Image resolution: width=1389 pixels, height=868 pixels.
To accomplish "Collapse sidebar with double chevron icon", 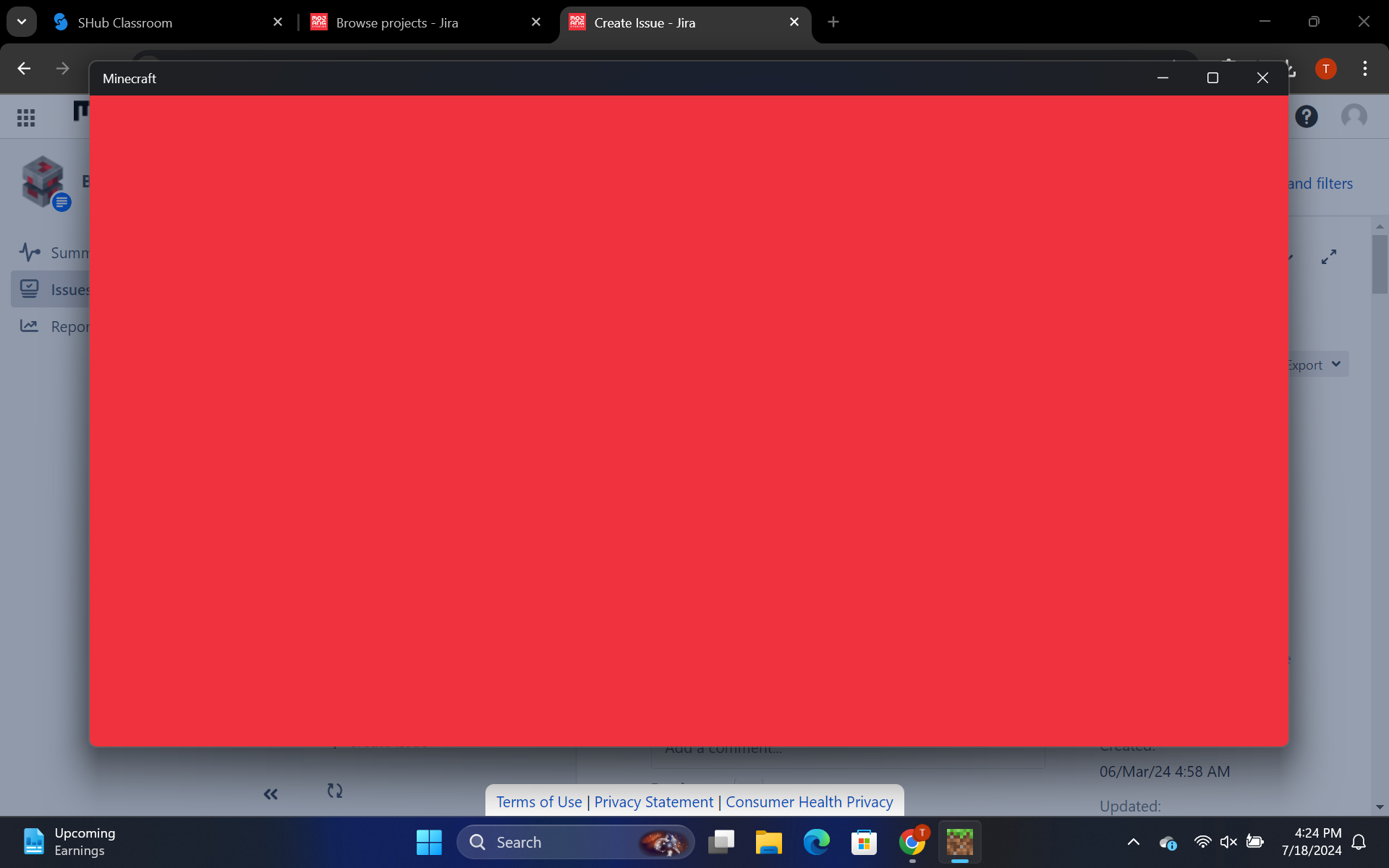I will tap(271, 794).
